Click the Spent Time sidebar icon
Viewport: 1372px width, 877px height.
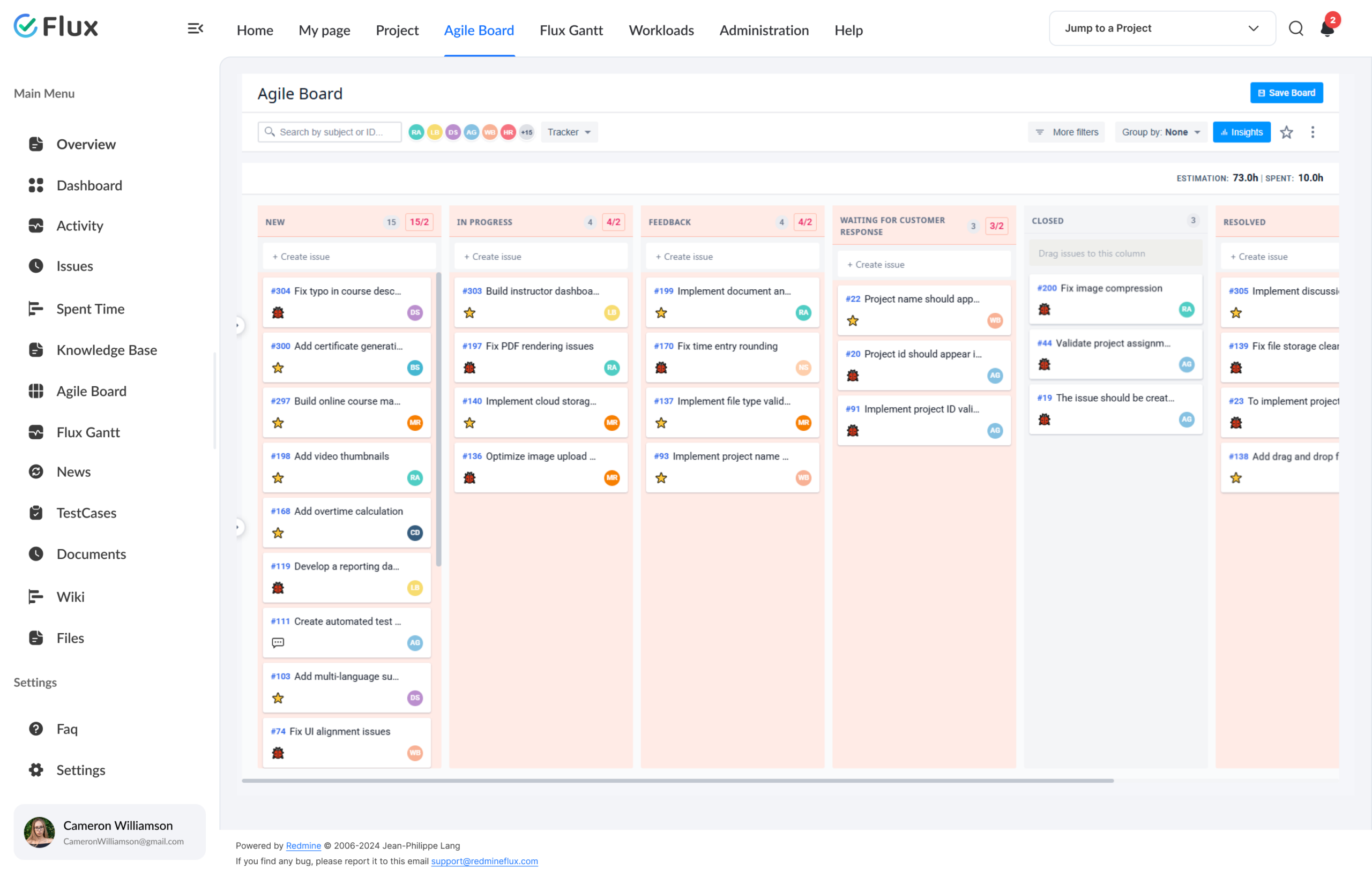36,309
